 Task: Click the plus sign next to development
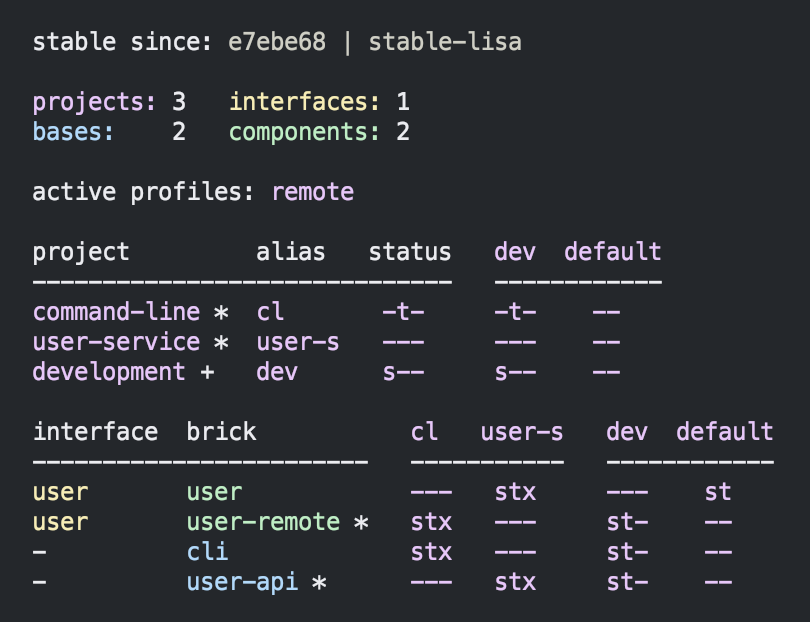coord(207,372)
